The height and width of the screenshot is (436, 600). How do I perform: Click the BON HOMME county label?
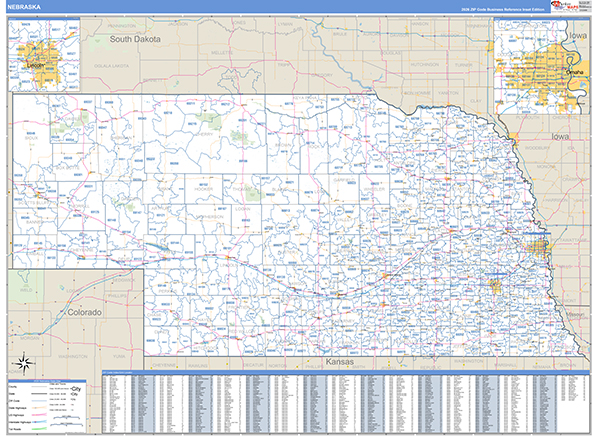click(417, 93)
